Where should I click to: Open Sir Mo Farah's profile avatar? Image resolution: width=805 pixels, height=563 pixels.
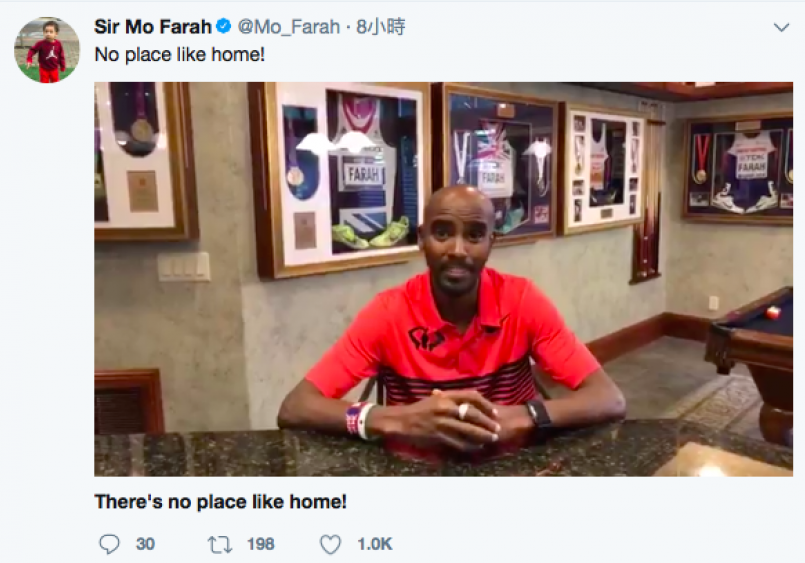coord(47,49)
